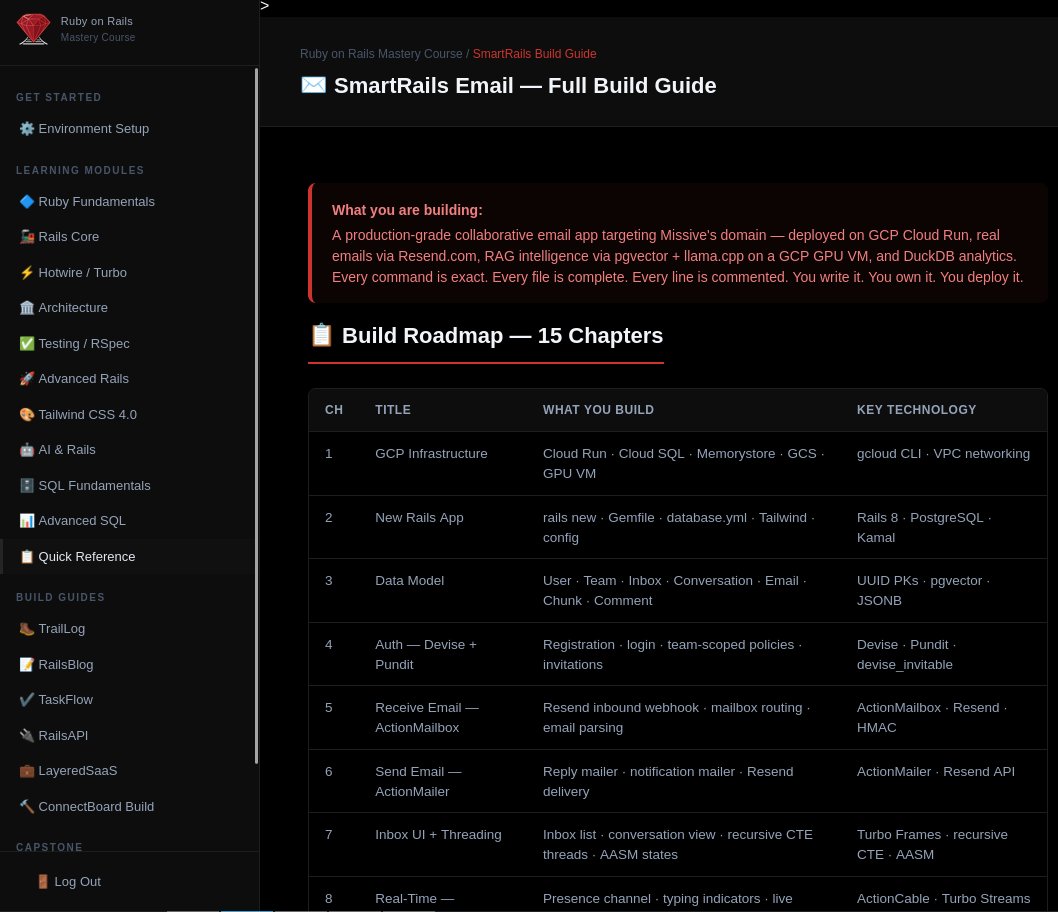The height and width of the screenshot is (912, 1058).
Task: Open the TaskFlow build guide
Action: tap(128, 700)
